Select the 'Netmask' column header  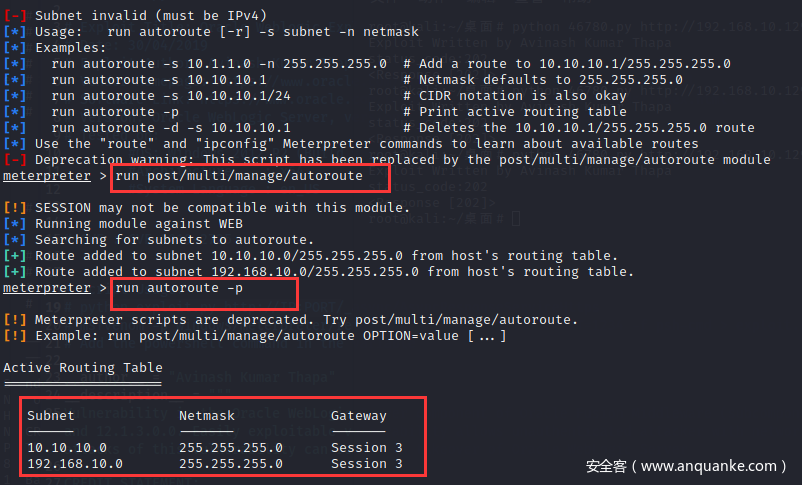(x=207, y=415)
